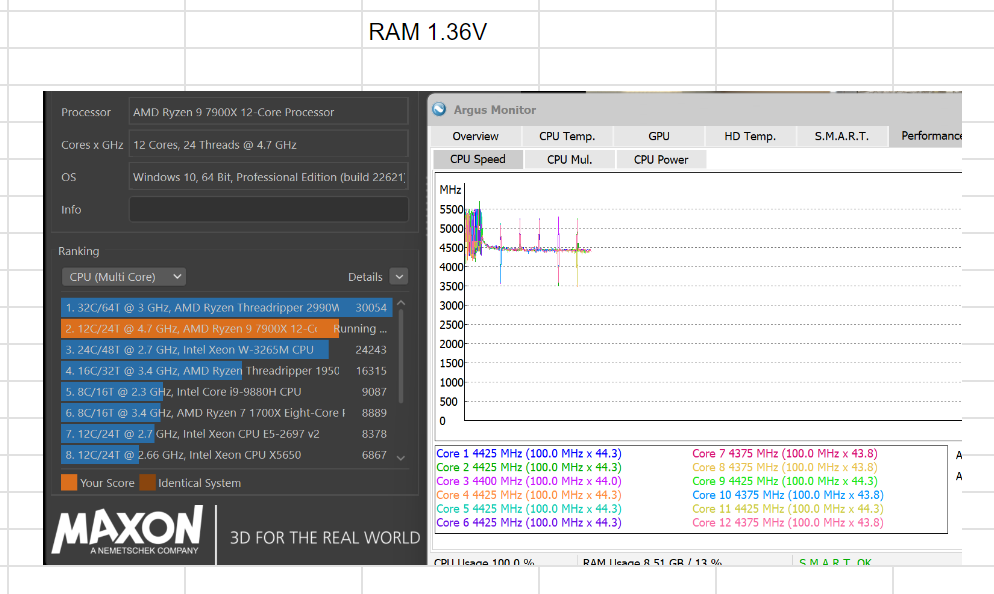Open the Overview tab in Argus Monitor
Image resolution: width=994 pixels, height=594 pixels.
point(475,136)
